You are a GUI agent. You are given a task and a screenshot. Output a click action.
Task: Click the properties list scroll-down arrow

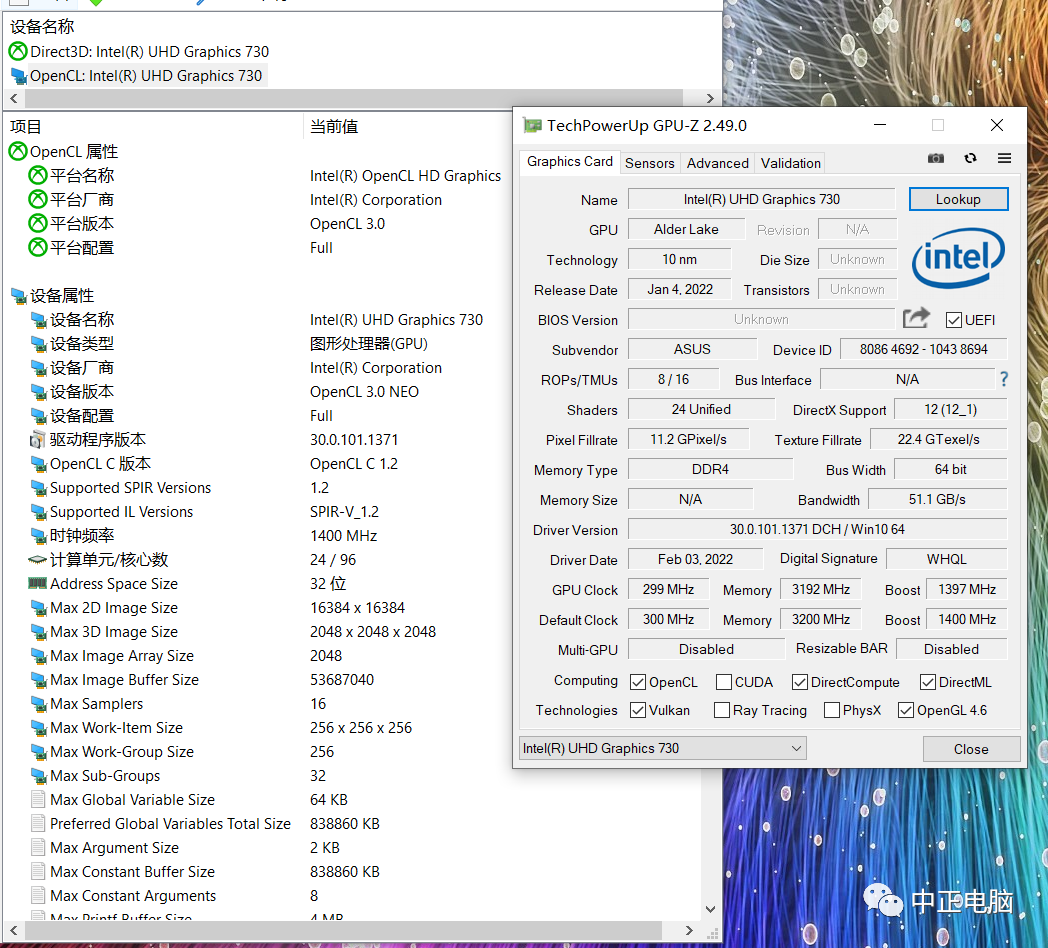click(710, 909)
